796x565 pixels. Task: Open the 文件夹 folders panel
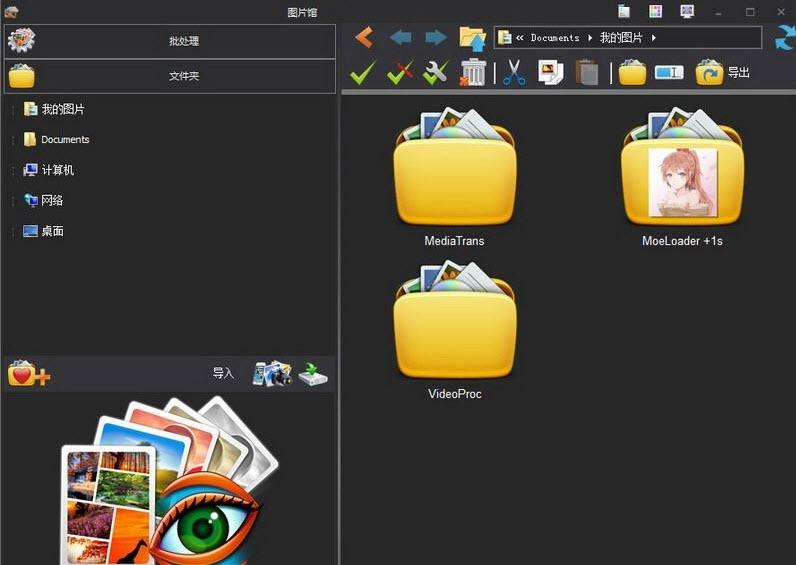(x=170, y=76)
